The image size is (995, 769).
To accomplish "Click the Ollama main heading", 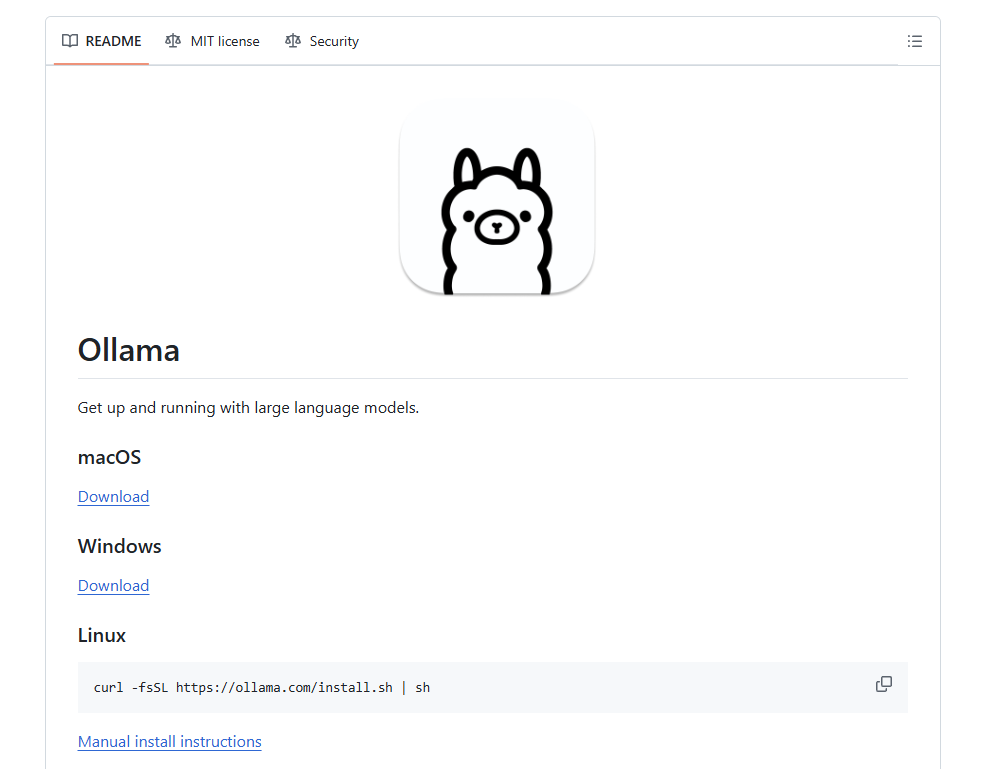I will pyautogui.click(x=129, y=351).
